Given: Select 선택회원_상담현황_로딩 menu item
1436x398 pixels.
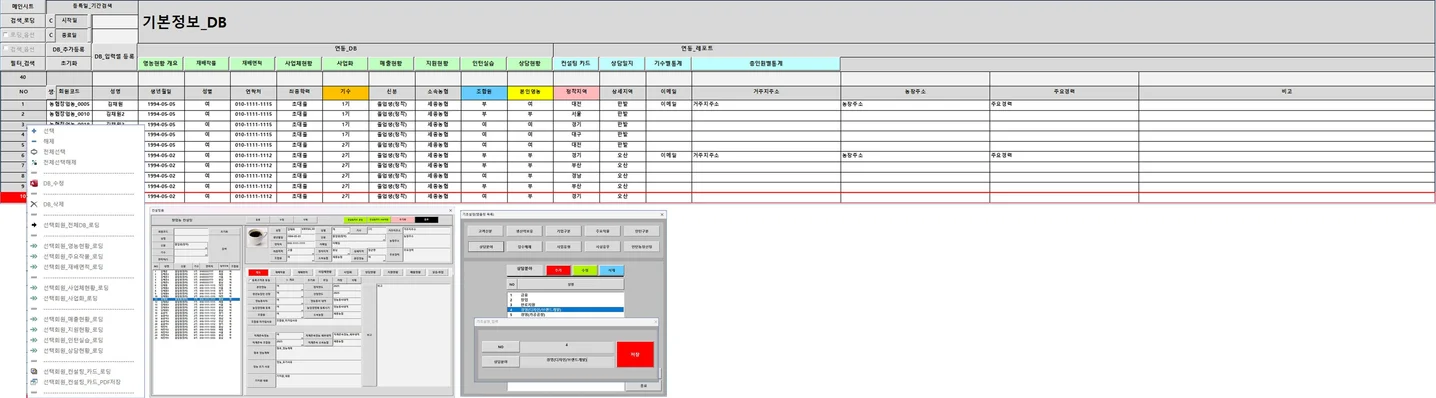Looking at the screenshot, I should 73,351.
